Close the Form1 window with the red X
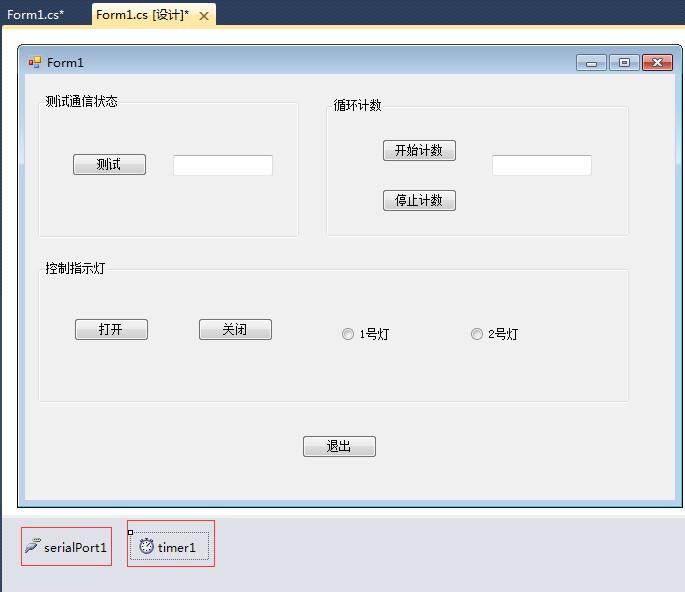The image size is (685, 592). (657, 63)
